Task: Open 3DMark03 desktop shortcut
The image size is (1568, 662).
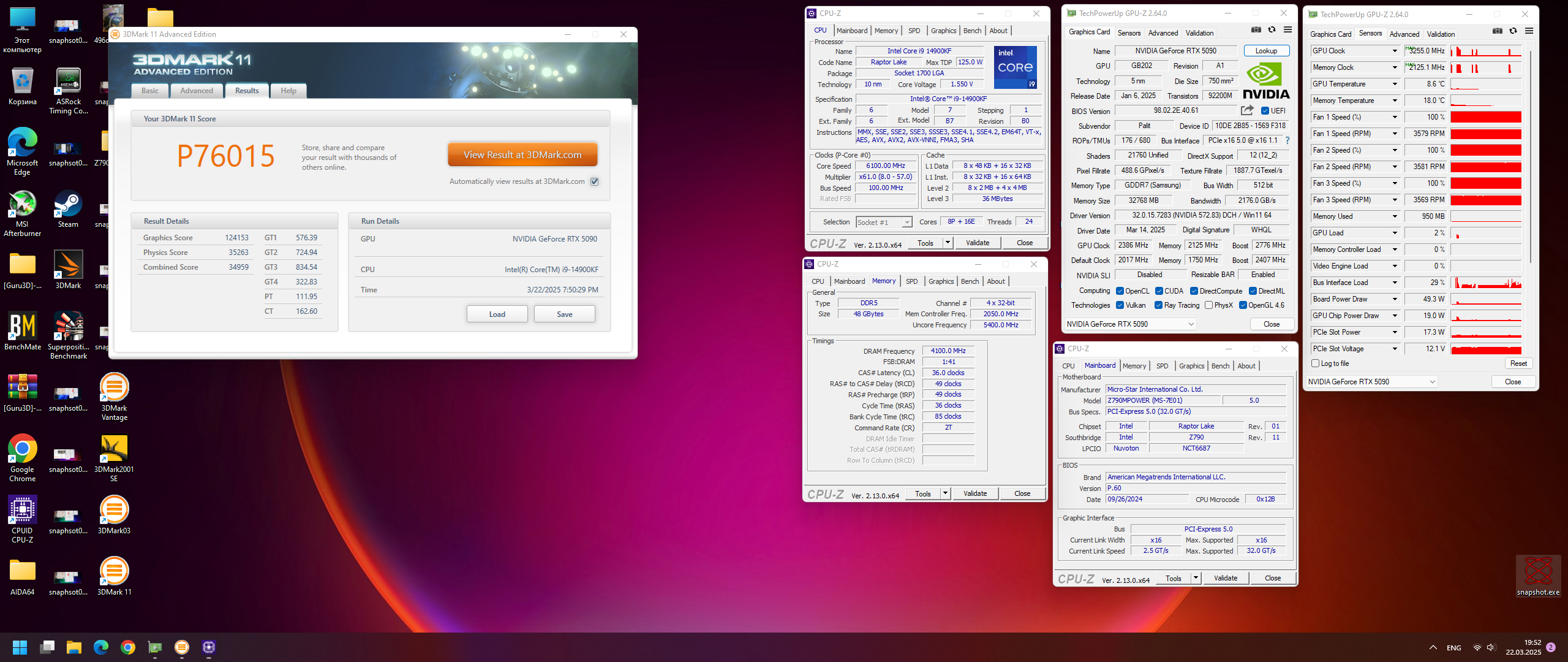Action: (x=115, y=516)
